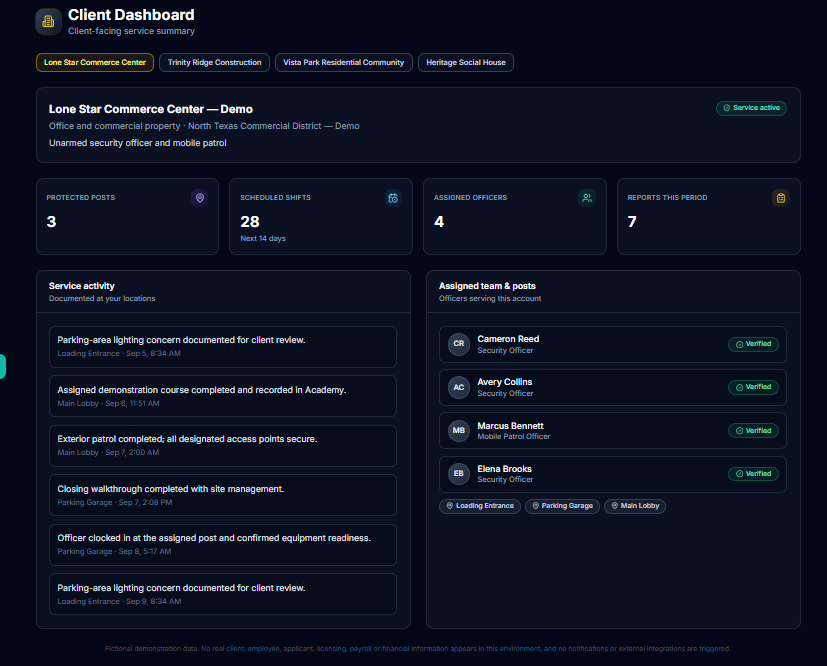827x666 pixels.
Task: Click Verified badge for Elena Brooks
Action: pyautogui.click(x=753, y=474)
